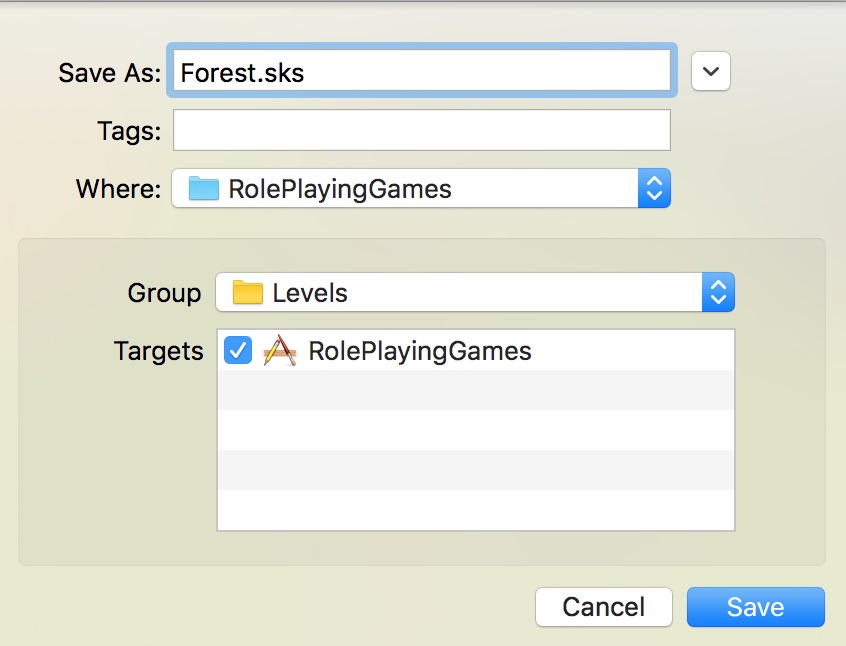This screenshot has width=846, height=646.
Task: Click the blue folder icon in Where popup
Action: click(x=203, y=189)
